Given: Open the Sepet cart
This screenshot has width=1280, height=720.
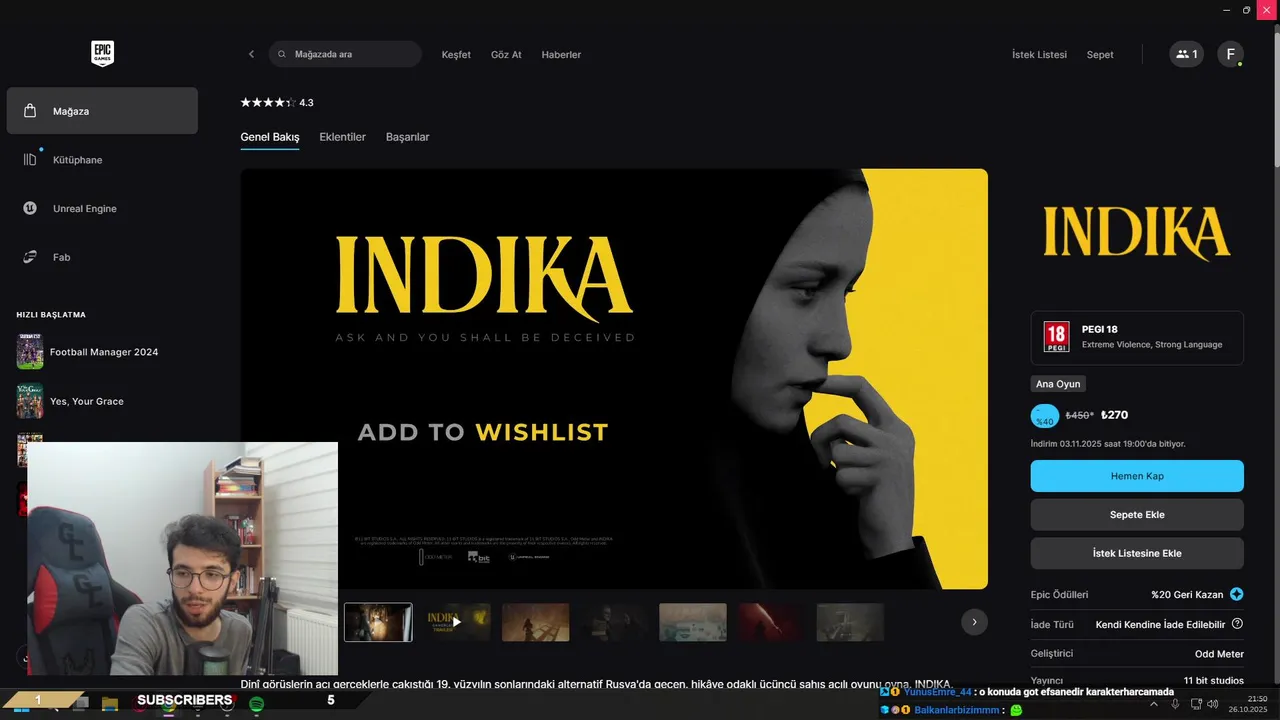Looking at the screenshot, I should (x=1100, y=55).
